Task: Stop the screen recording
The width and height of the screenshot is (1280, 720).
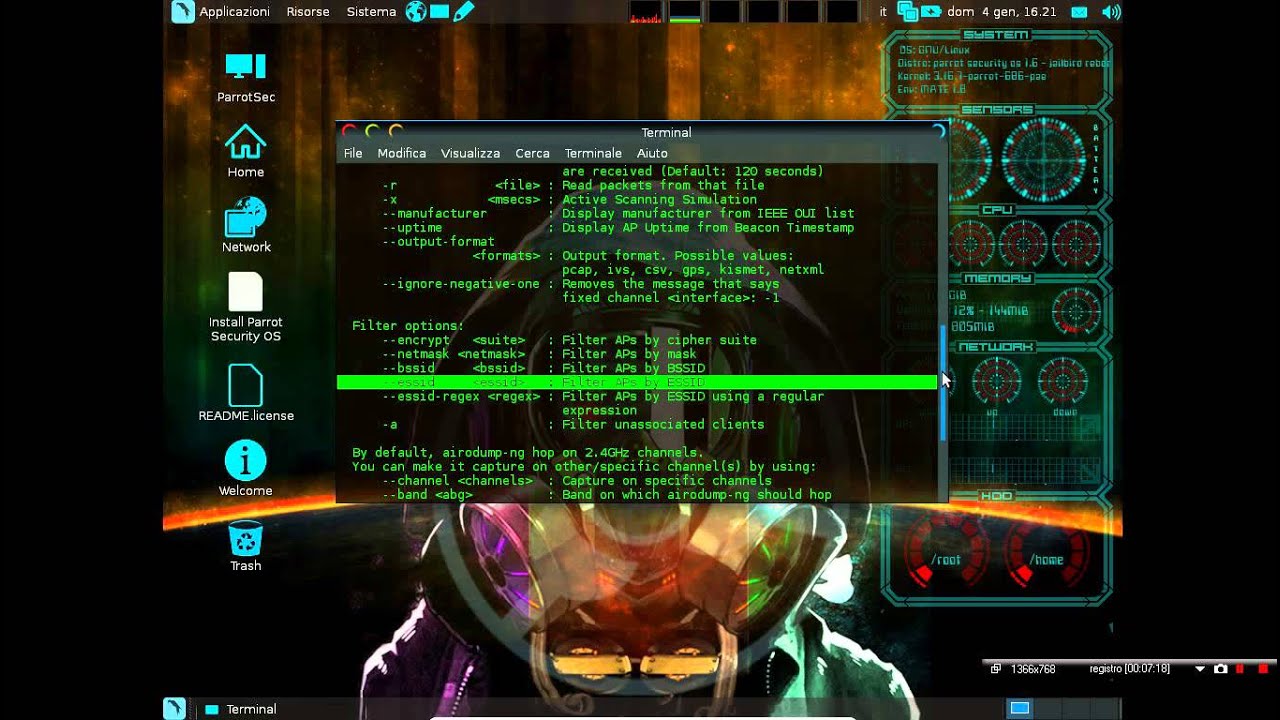Action: [1264, 669]
